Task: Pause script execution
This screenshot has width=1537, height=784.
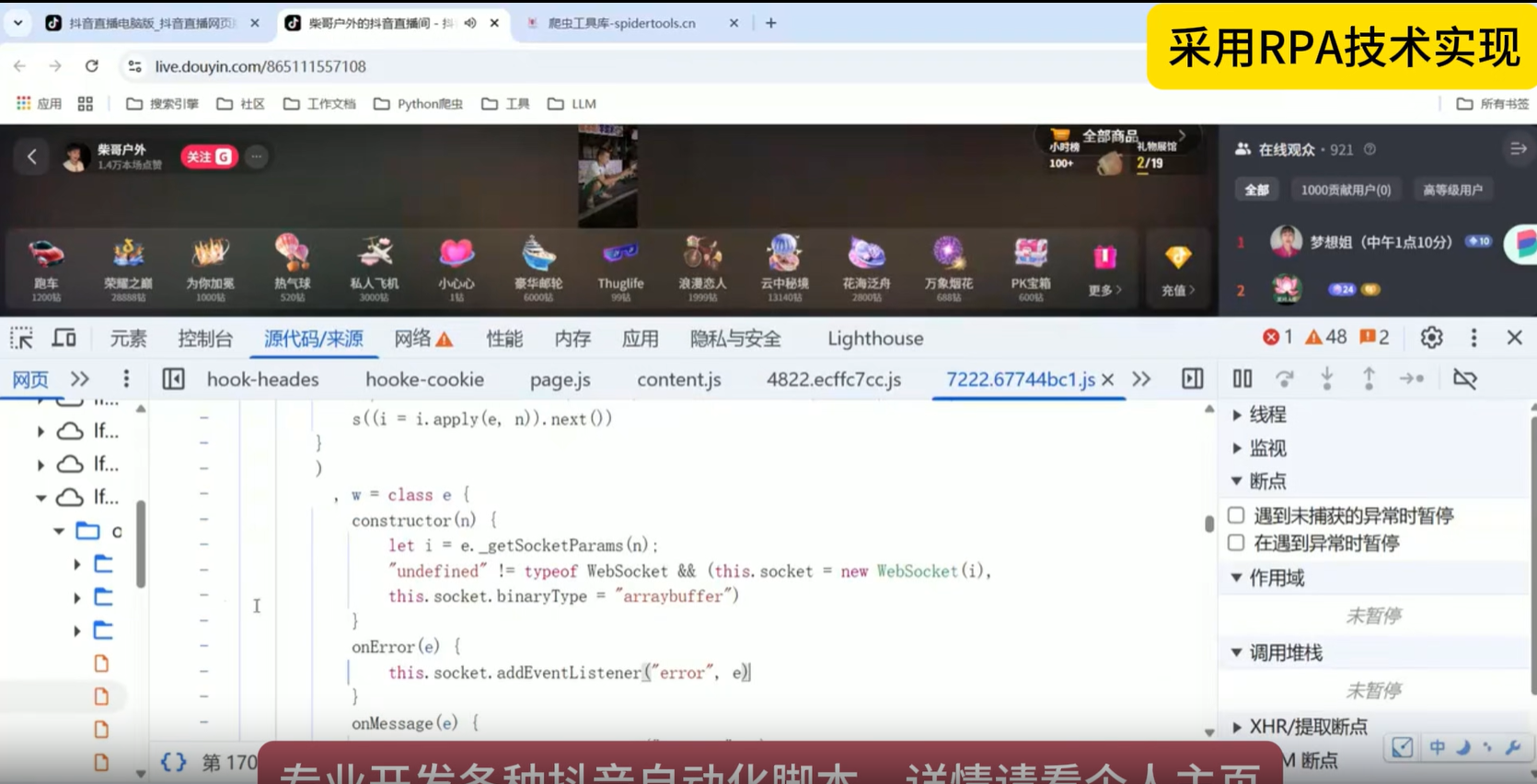Action: click(x=1242, y=378)
